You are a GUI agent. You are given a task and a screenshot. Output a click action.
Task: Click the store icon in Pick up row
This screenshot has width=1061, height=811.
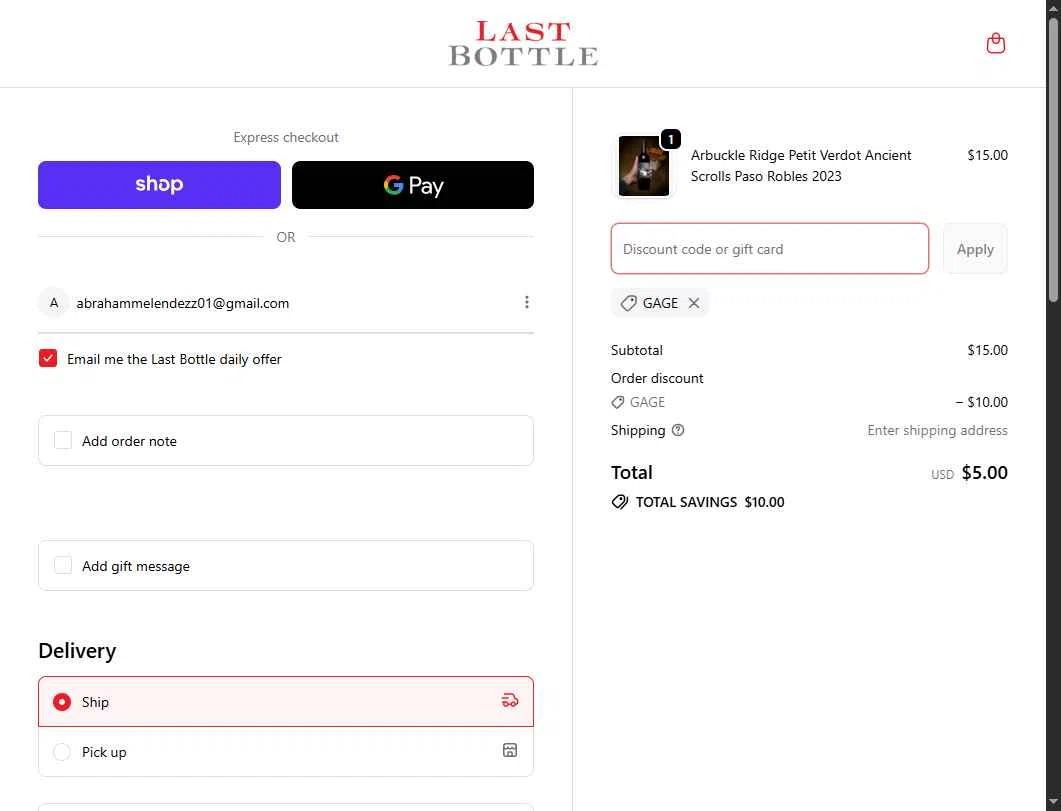(x=510, y=750)
